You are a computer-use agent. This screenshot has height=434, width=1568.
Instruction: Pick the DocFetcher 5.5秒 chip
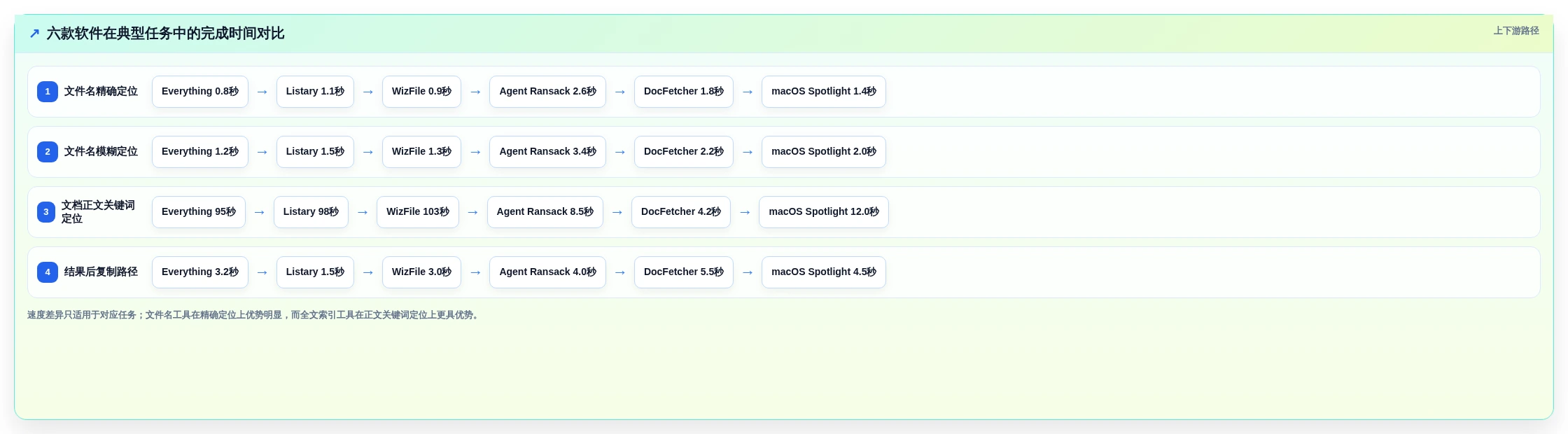[684, 272]
